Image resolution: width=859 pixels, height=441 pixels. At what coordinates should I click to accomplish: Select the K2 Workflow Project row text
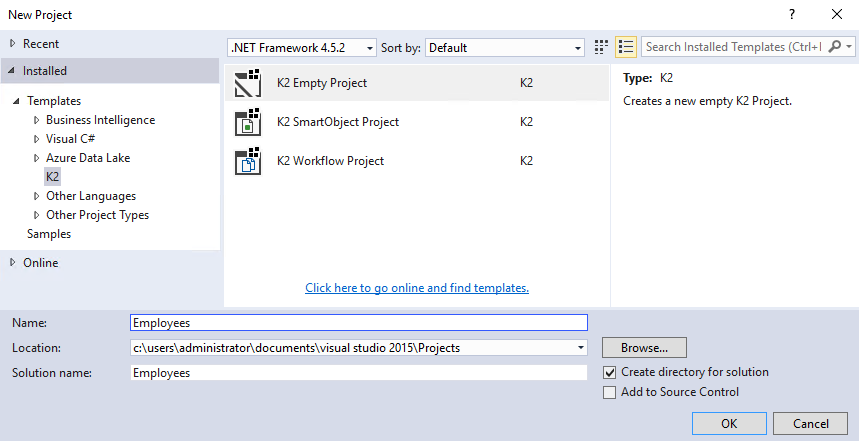[x=330, y=161]
